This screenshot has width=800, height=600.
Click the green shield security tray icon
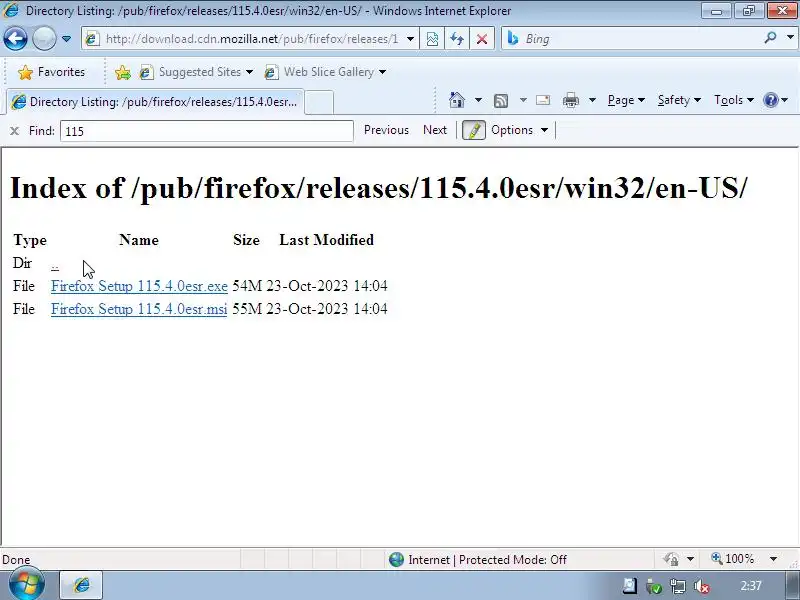(654, 587)
